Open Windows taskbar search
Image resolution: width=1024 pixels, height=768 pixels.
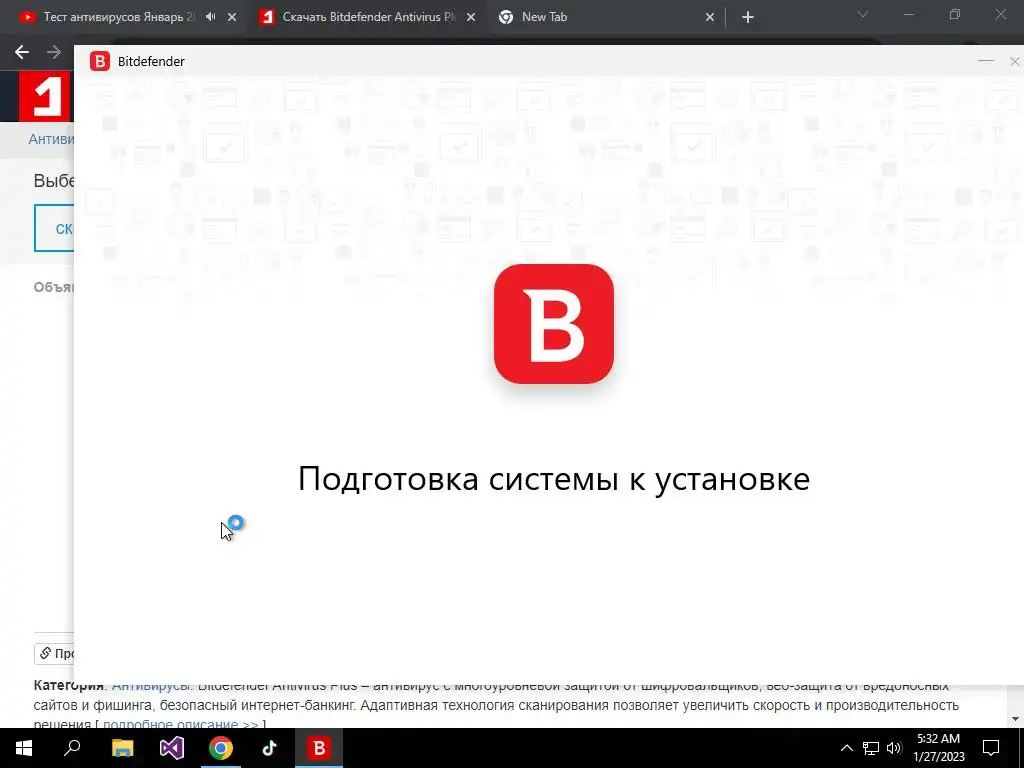(72, 748)
